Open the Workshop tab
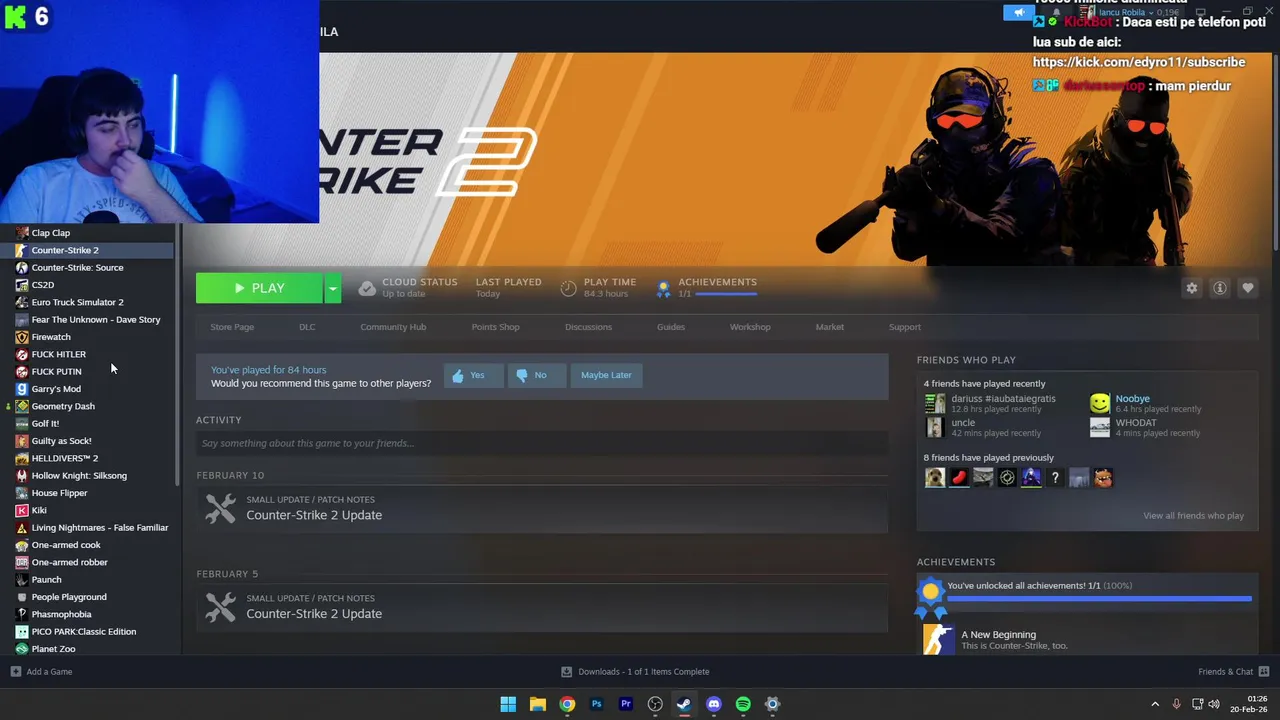This screenshot has height=720, width=1280. tap(750, 327)
